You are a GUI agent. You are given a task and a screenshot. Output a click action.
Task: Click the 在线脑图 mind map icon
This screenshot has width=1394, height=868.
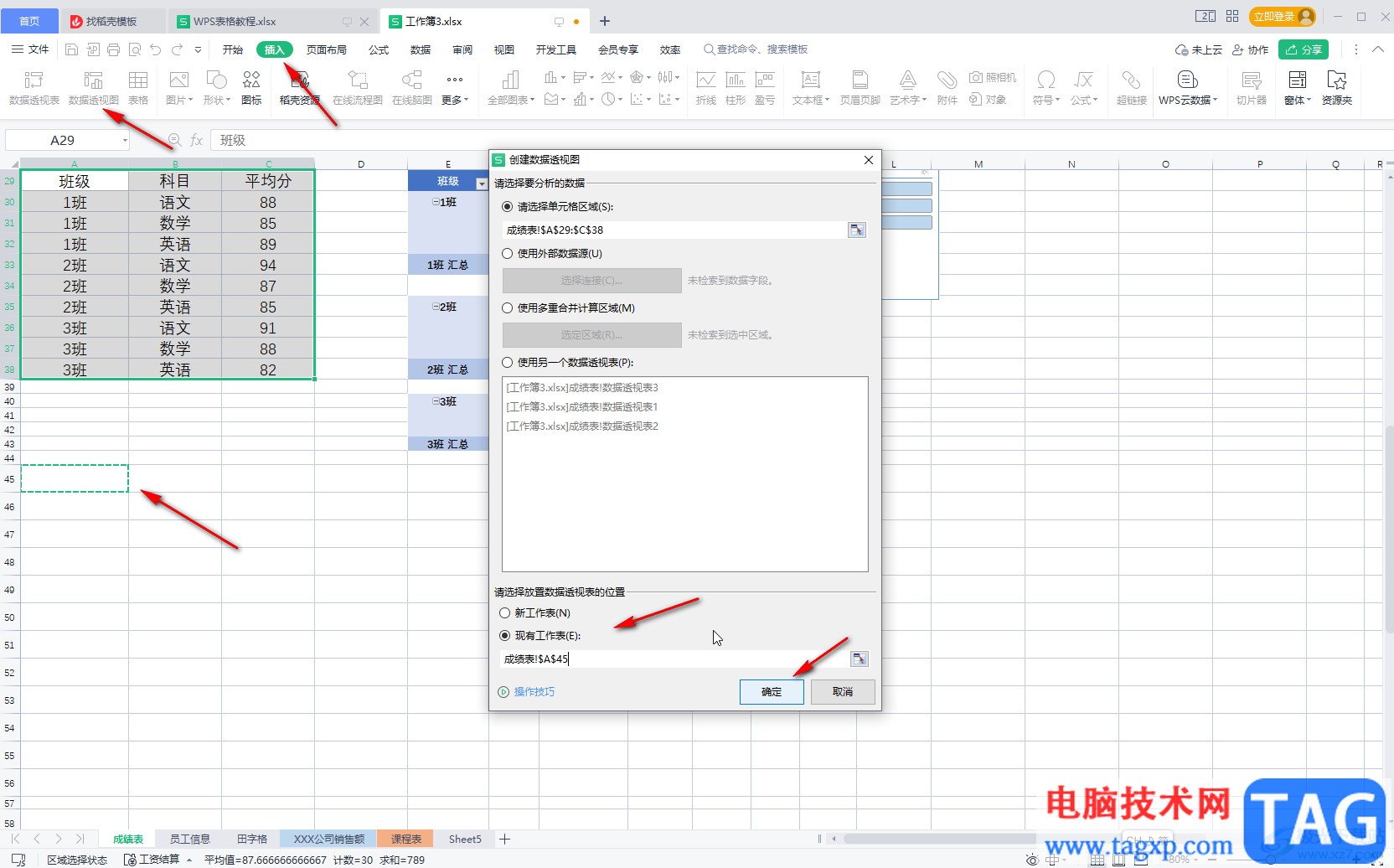coord(412,87)
